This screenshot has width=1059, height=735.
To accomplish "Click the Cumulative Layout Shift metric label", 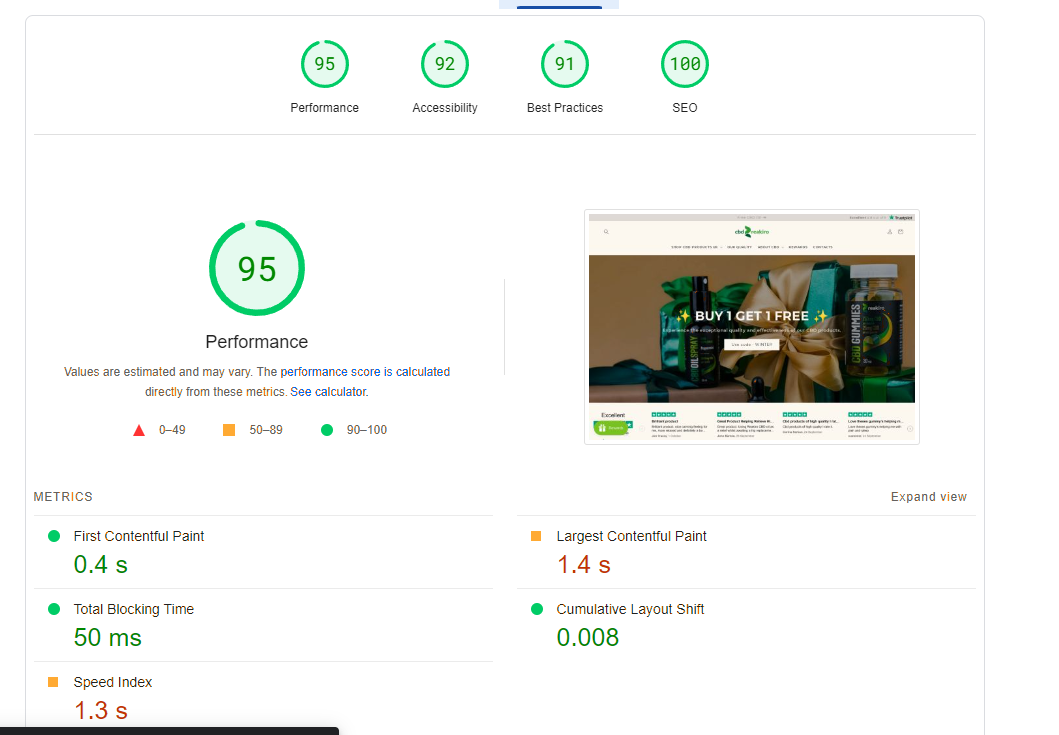I will click(x=630, y=609).
